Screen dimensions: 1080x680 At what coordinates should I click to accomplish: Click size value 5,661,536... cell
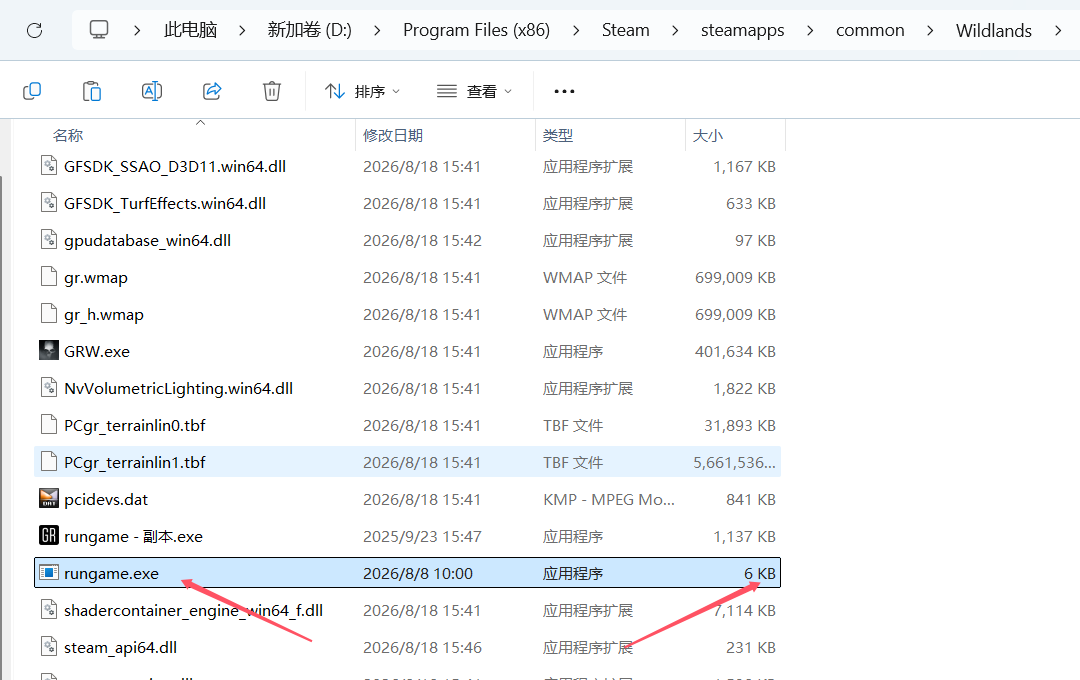point(734,462)
